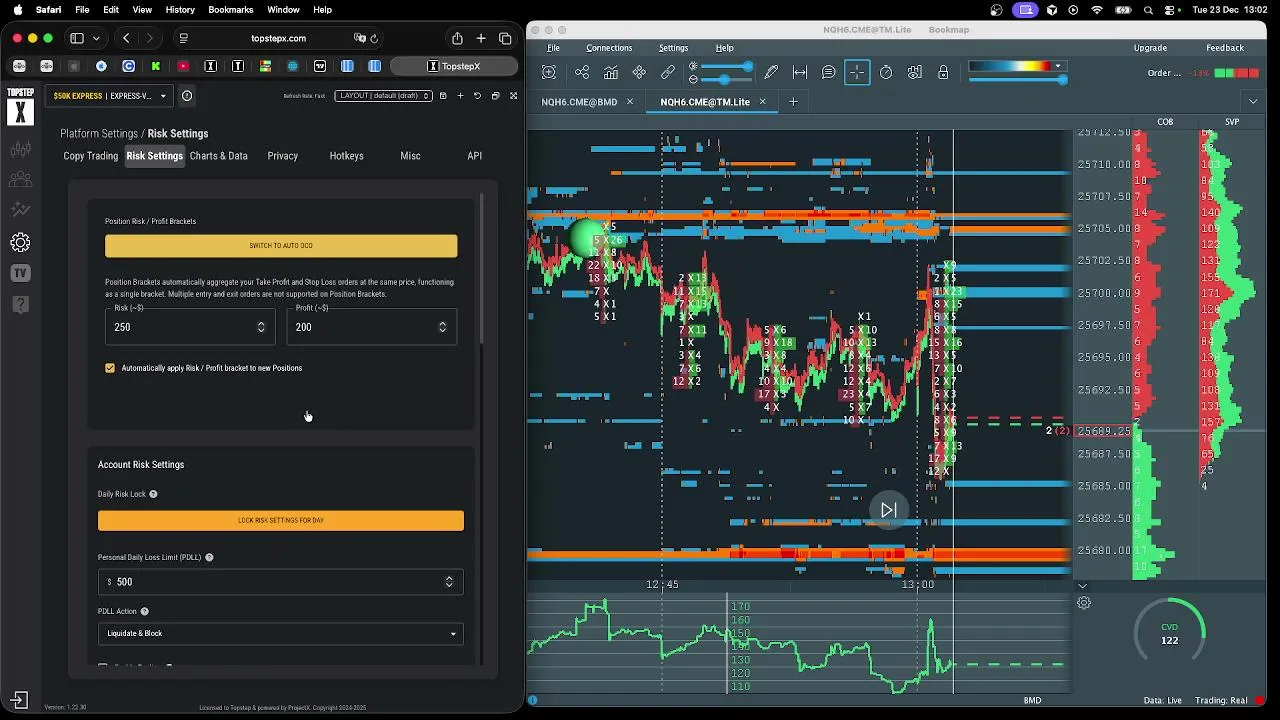Click the logout icon at TopstepX sidebar bottom

click(19, 701)
